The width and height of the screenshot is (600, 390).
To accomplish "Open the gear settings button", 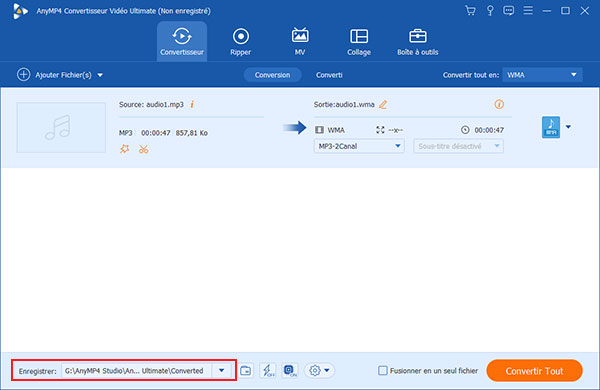I will tap(315, 370).
